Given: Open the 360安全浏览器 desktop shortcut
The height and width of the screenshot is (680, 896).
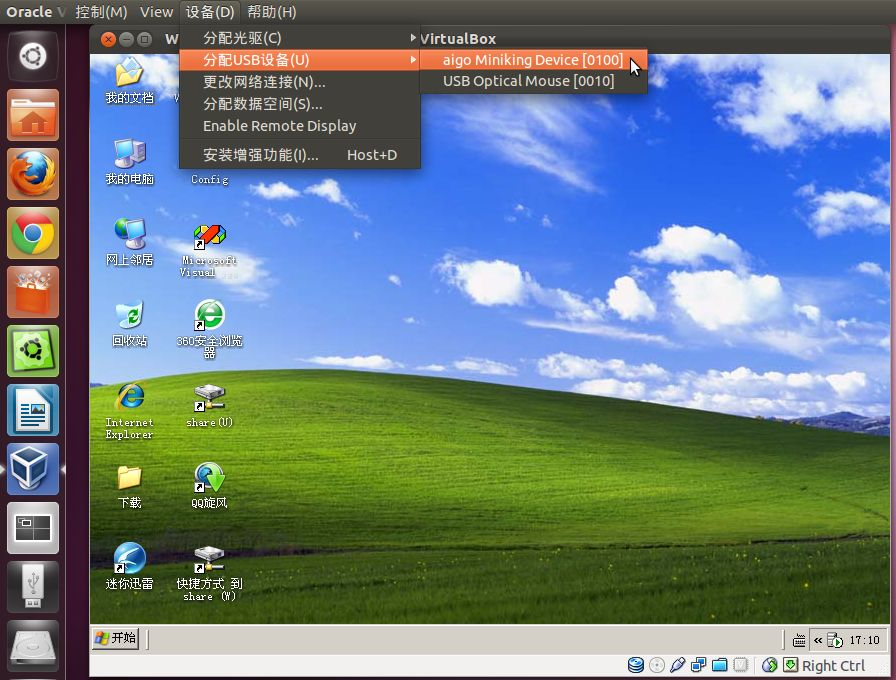Looking at the screenshot, I should click(209, 316).
